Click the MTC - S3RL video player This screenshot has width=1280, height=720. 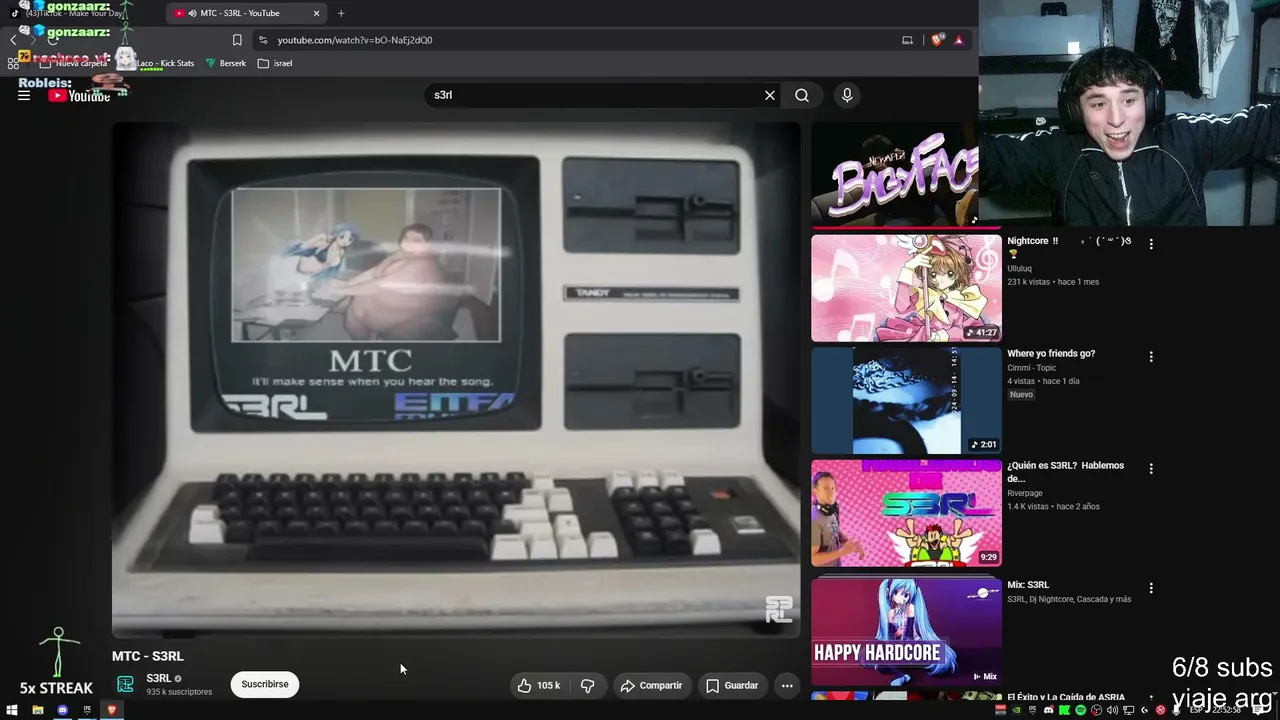pos(456,380)
